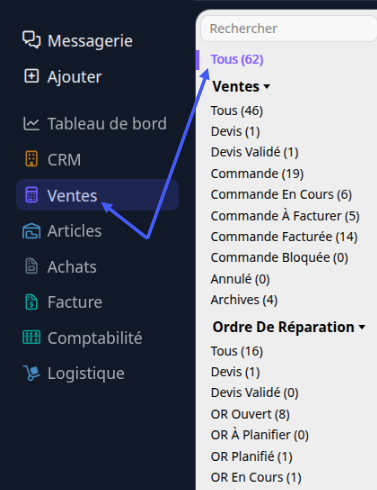The width and height of the screenshot is (377, 490).
Task: Click the CRM building icon
Action: point(31,159)
